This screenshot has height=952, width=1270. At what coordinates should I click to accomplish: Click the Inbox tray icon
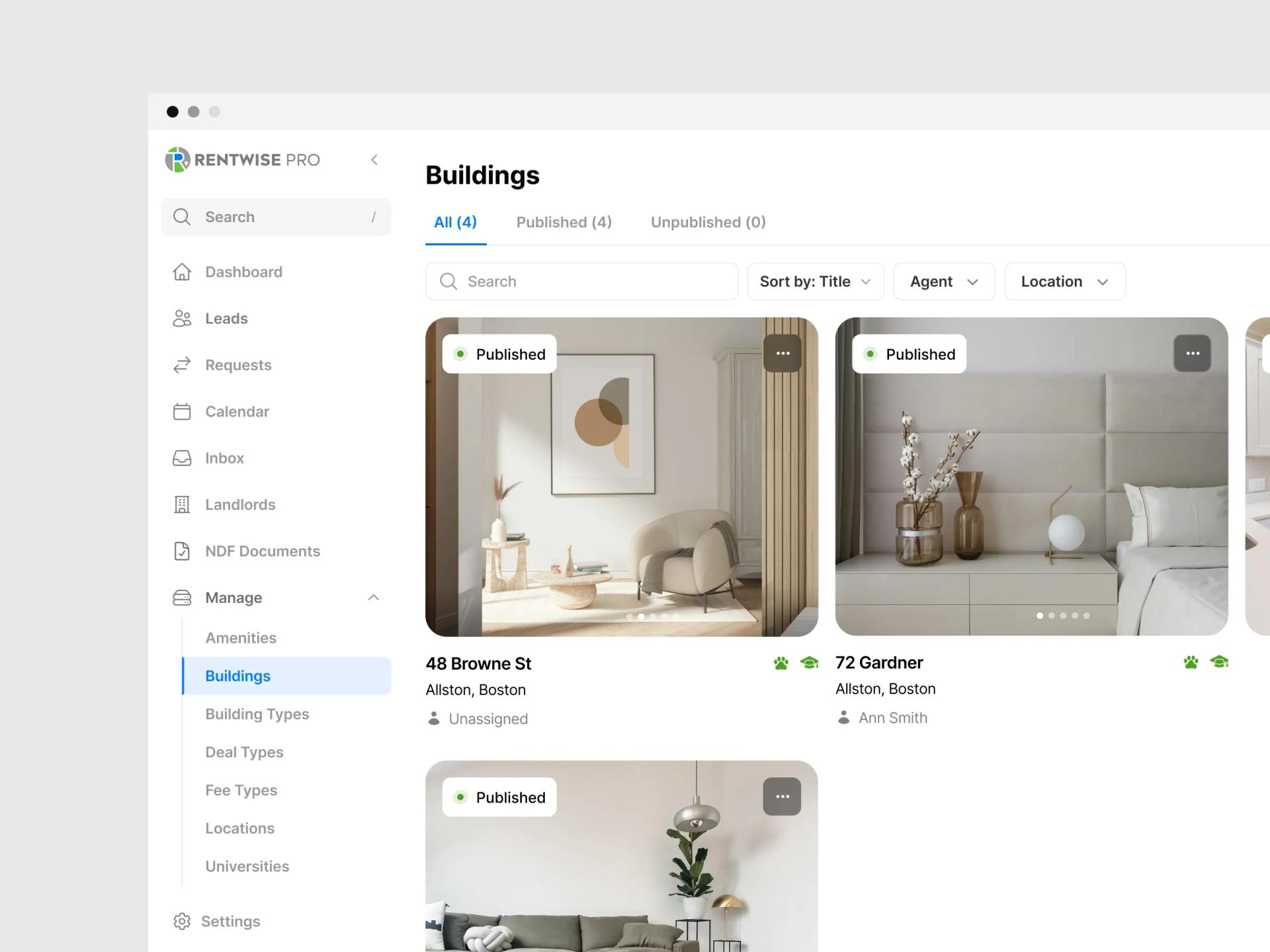point(182,458)
